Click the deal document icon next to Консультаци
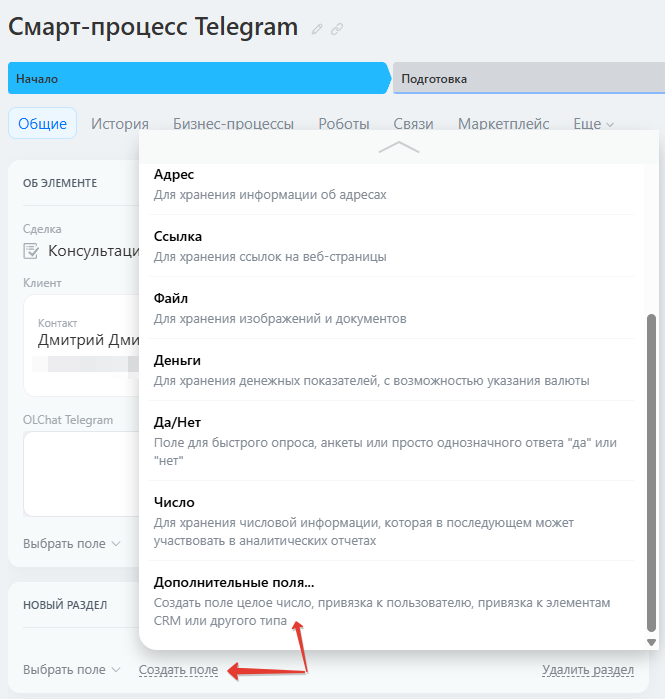This screenshot has height=699, width=665. pyautogui.click(x=31, y=251)
